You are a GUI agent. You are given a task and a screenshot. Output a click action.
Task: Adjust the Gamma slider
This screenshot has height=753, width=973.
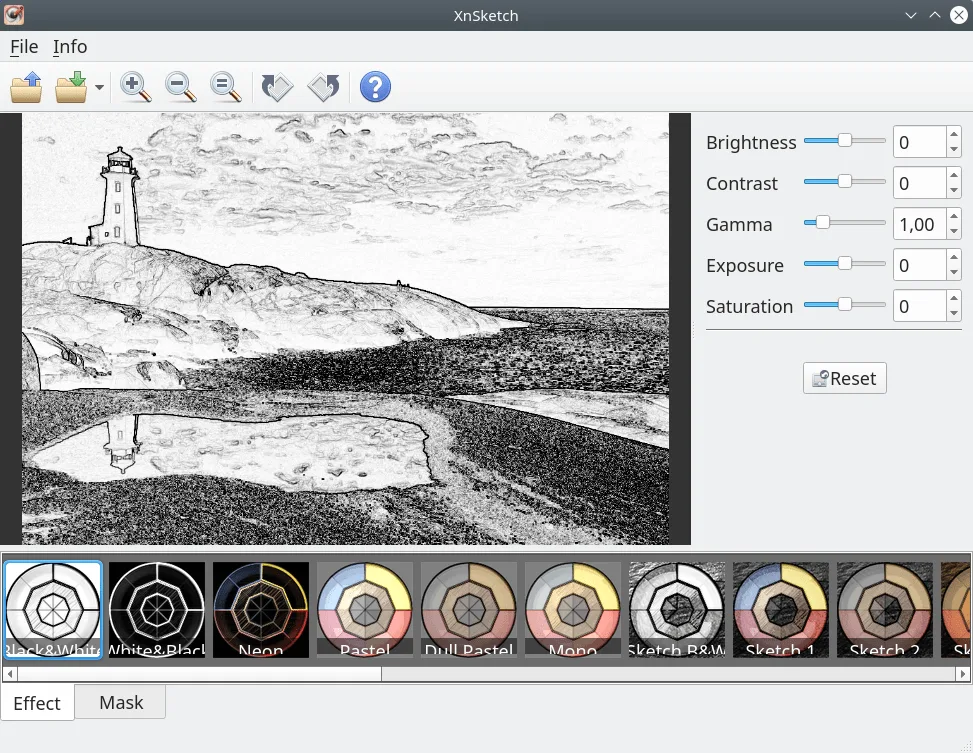(x=845, y=222)
